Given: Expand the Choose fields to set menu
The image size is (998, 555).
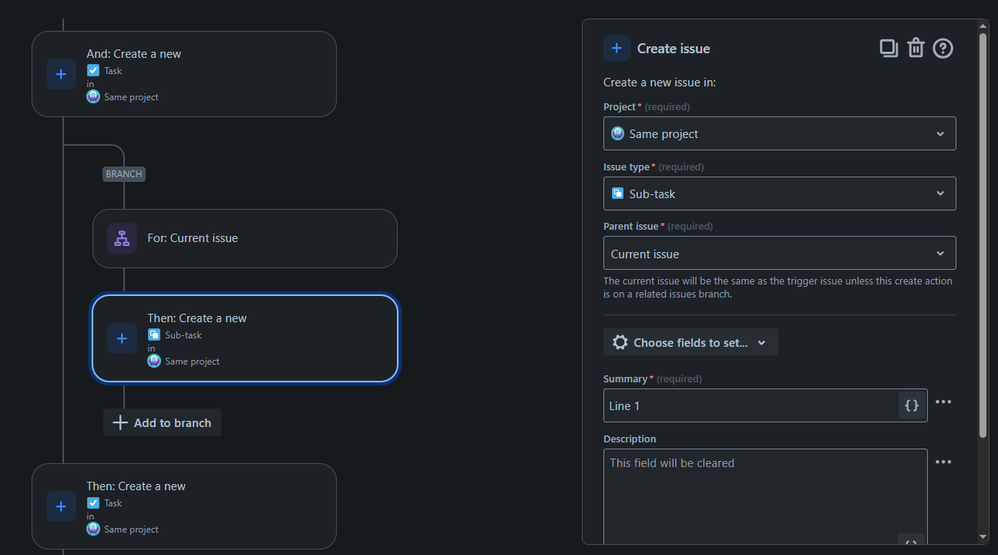Looking at the screenshot, I should (691, 342).
